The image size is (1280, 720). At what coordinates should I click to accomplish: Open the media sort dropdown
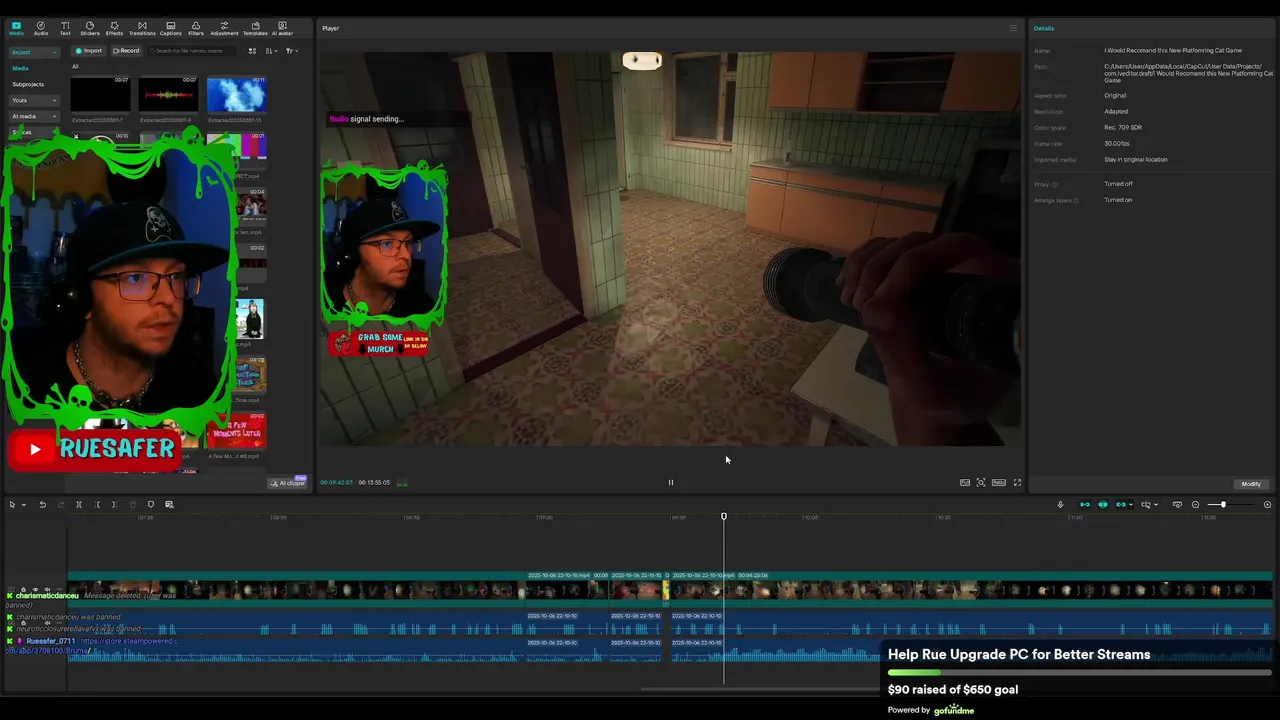coord(271,50)
